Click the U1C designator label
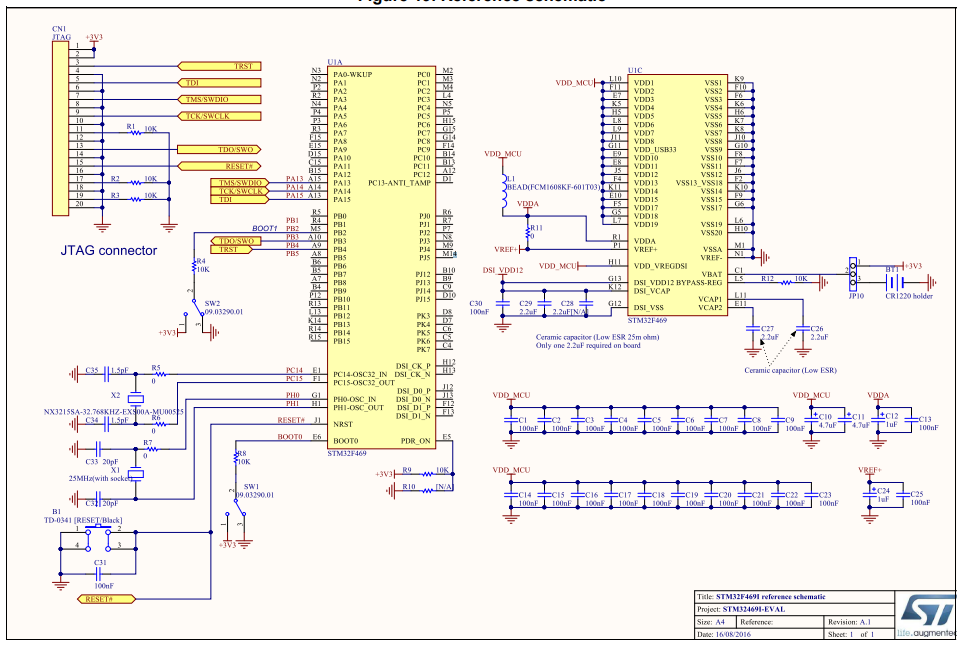 point(635,71)
